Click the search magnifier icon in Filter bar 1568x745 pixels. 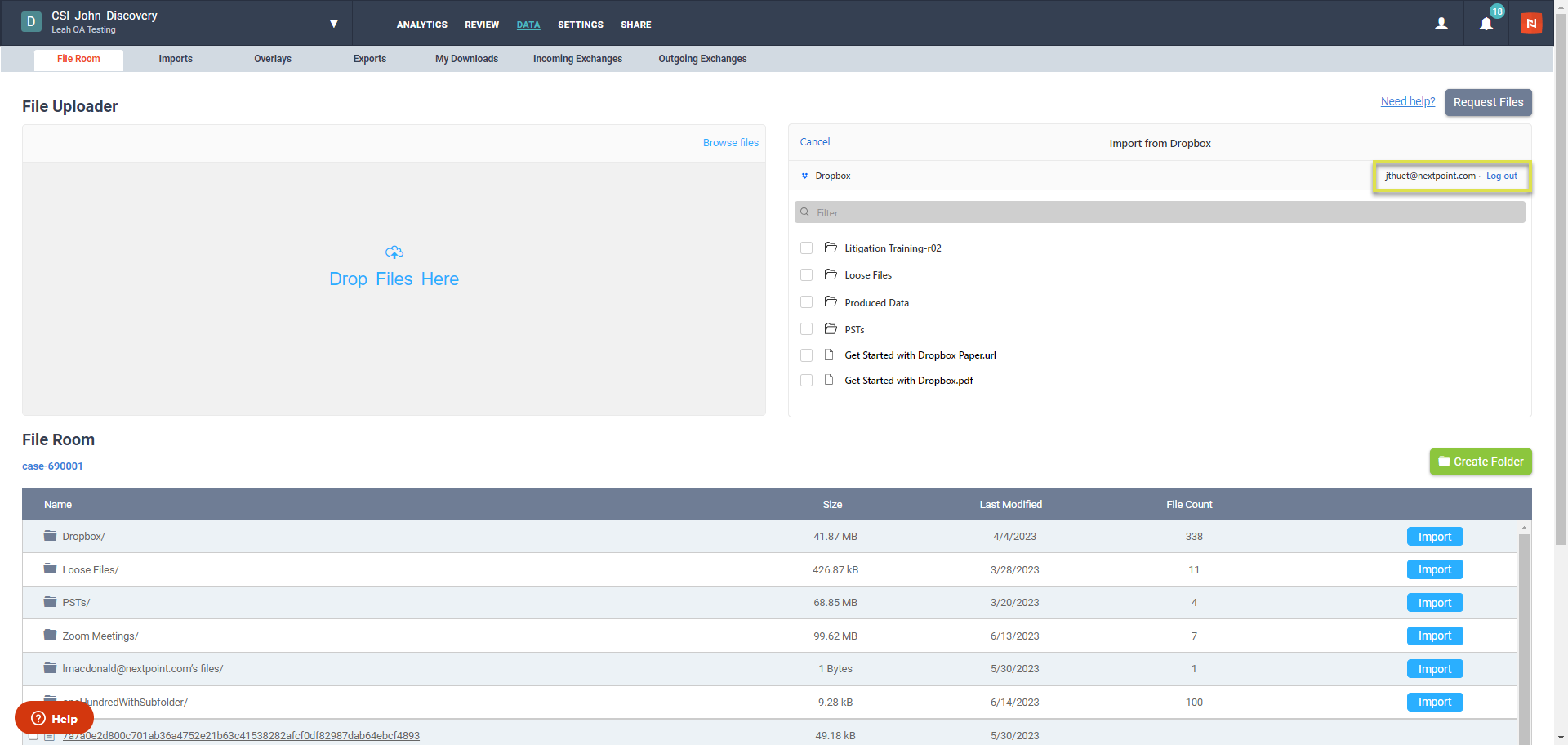coord(804,212)
